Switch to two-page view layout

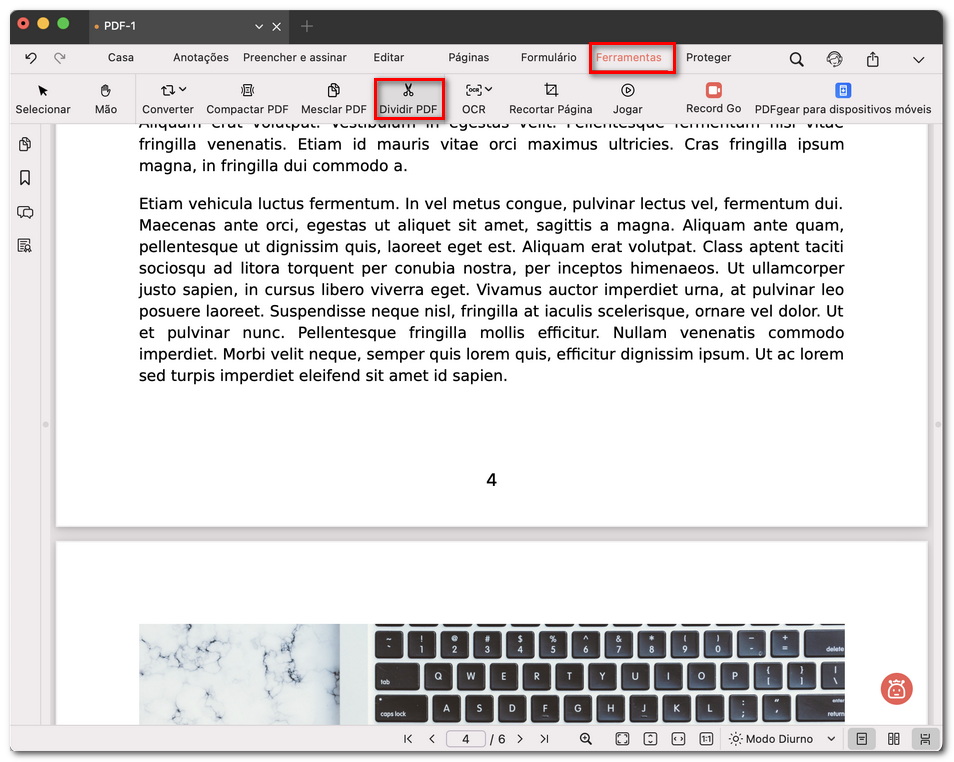893,738
